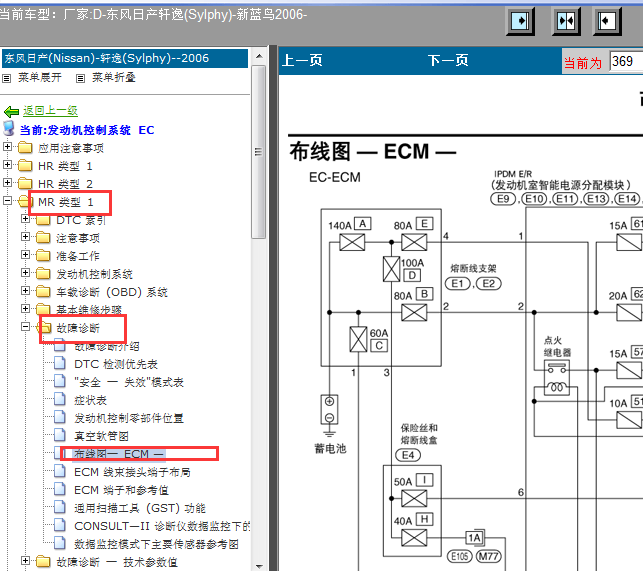Expand the 应用注意事项 folder
This screenshot has height=571, width=643.
7,146
